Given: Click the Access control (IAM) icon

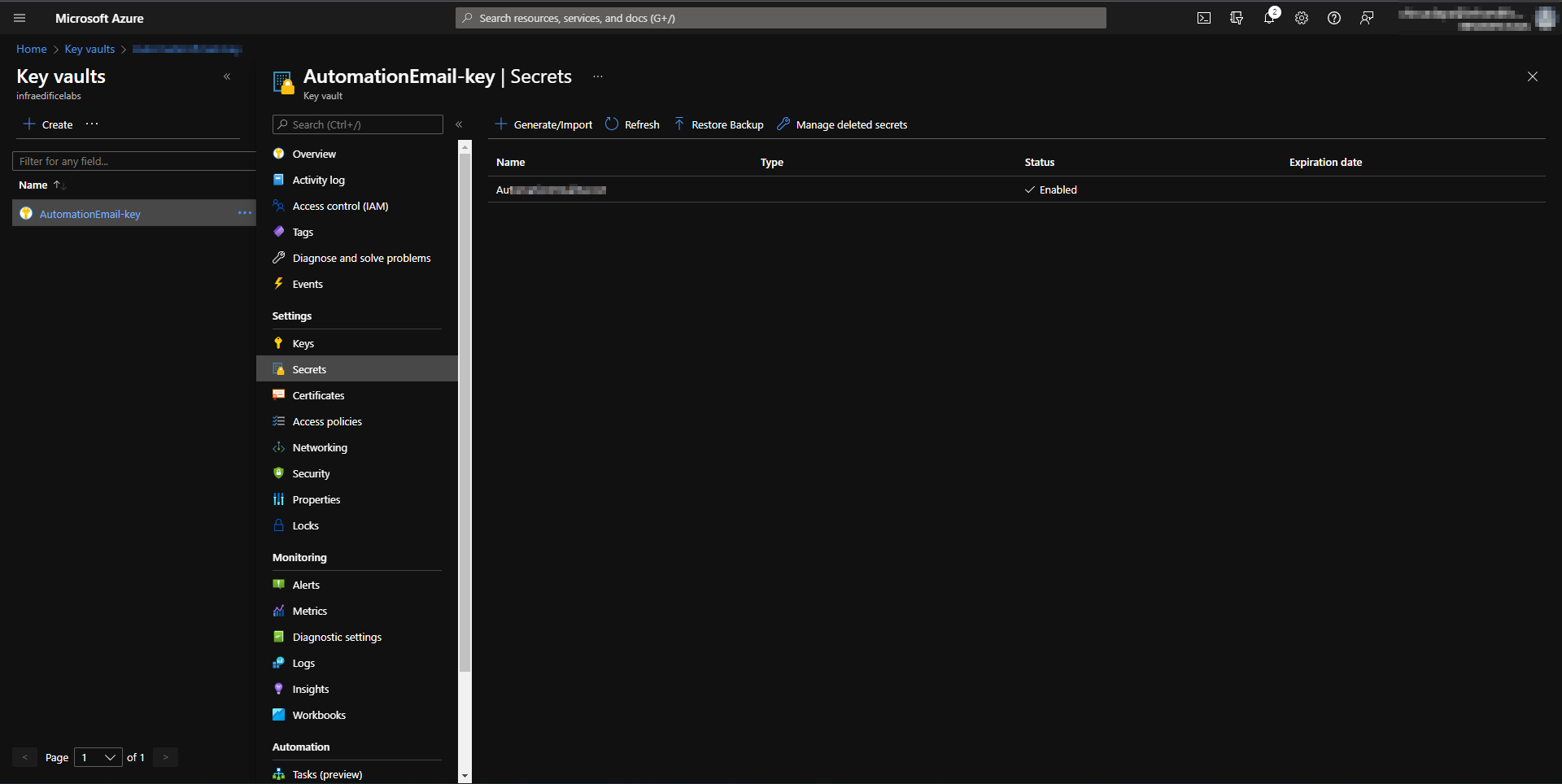Looking at the screenshot, I should 279,206.
